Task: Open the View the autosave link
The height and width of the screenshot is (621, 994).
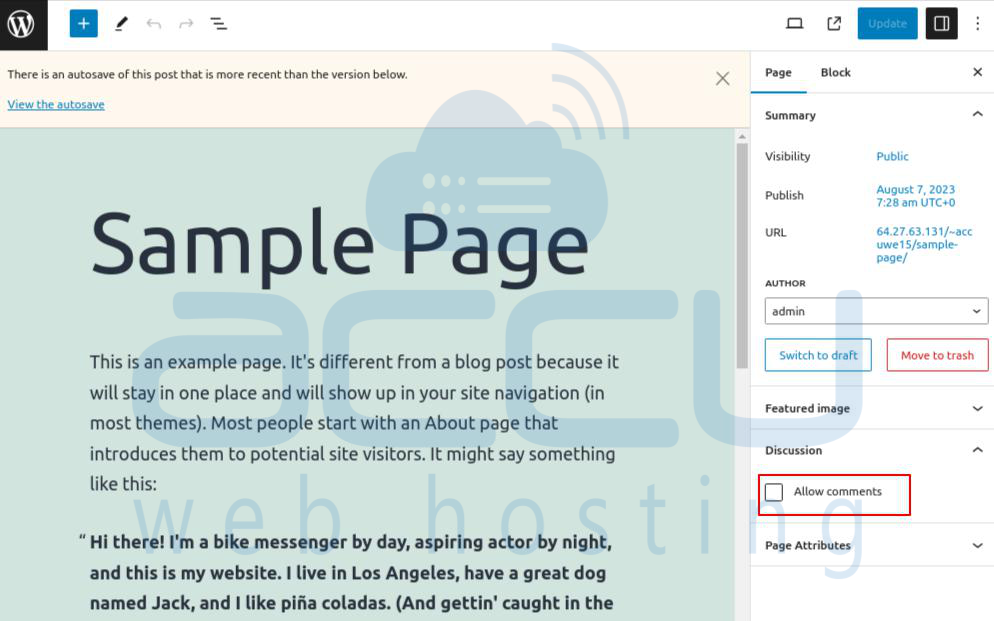Action: point(56,104)
